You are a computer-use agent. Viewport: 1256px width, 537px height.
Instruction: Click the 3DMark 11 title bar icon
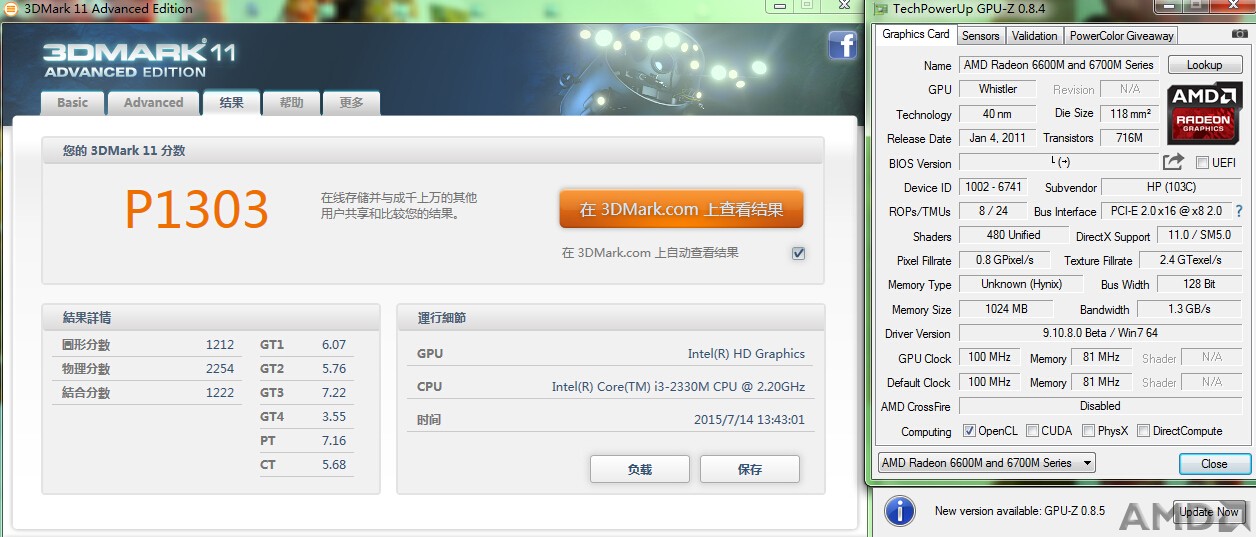[11, 8]
